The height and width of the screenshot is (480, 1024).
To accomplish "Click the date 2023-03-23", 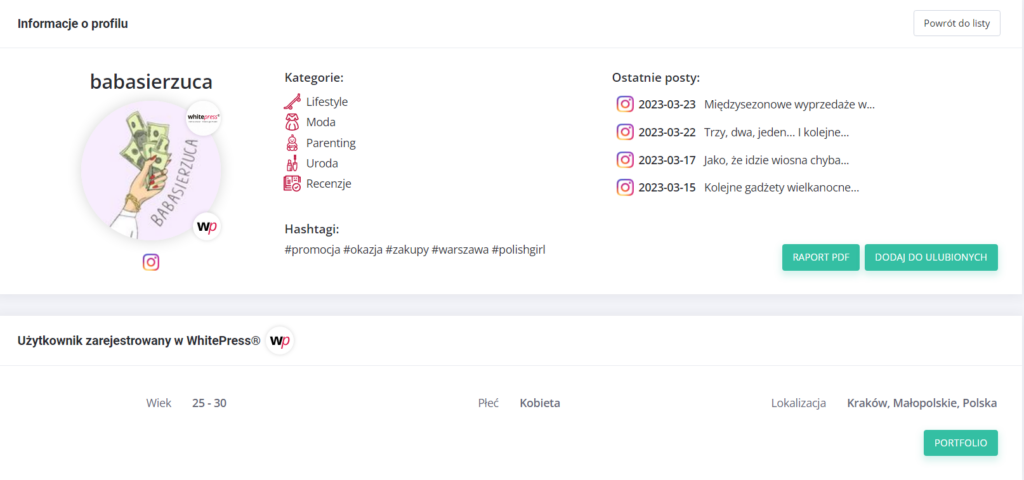I will 667,104.
